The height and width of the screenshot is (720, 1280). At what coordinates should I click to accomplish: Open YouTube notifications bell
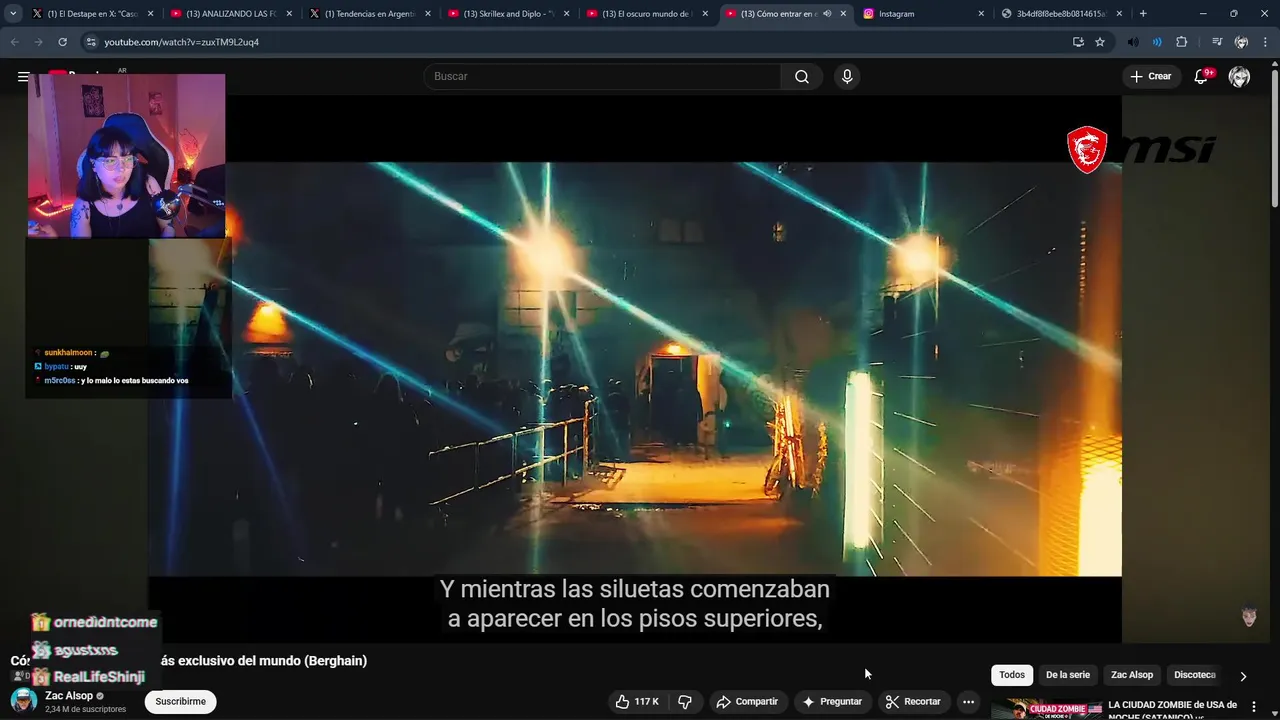coord(1201,77)
